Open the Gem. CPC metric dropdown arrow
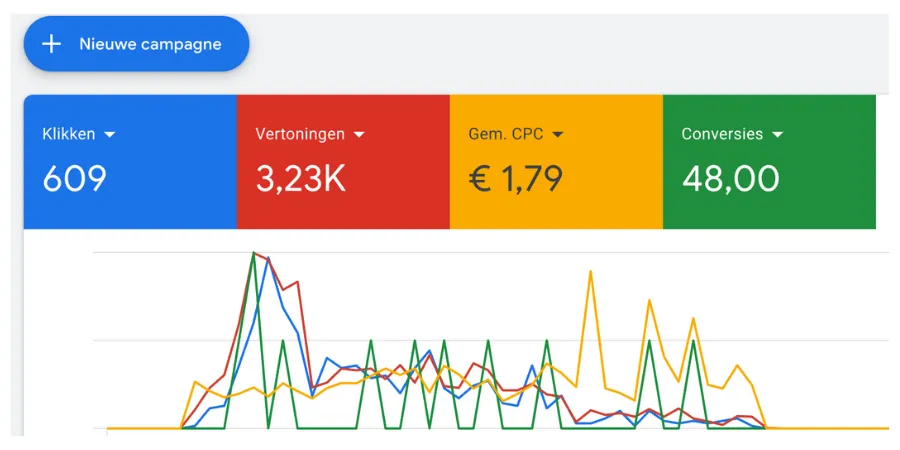 [558, 134]
